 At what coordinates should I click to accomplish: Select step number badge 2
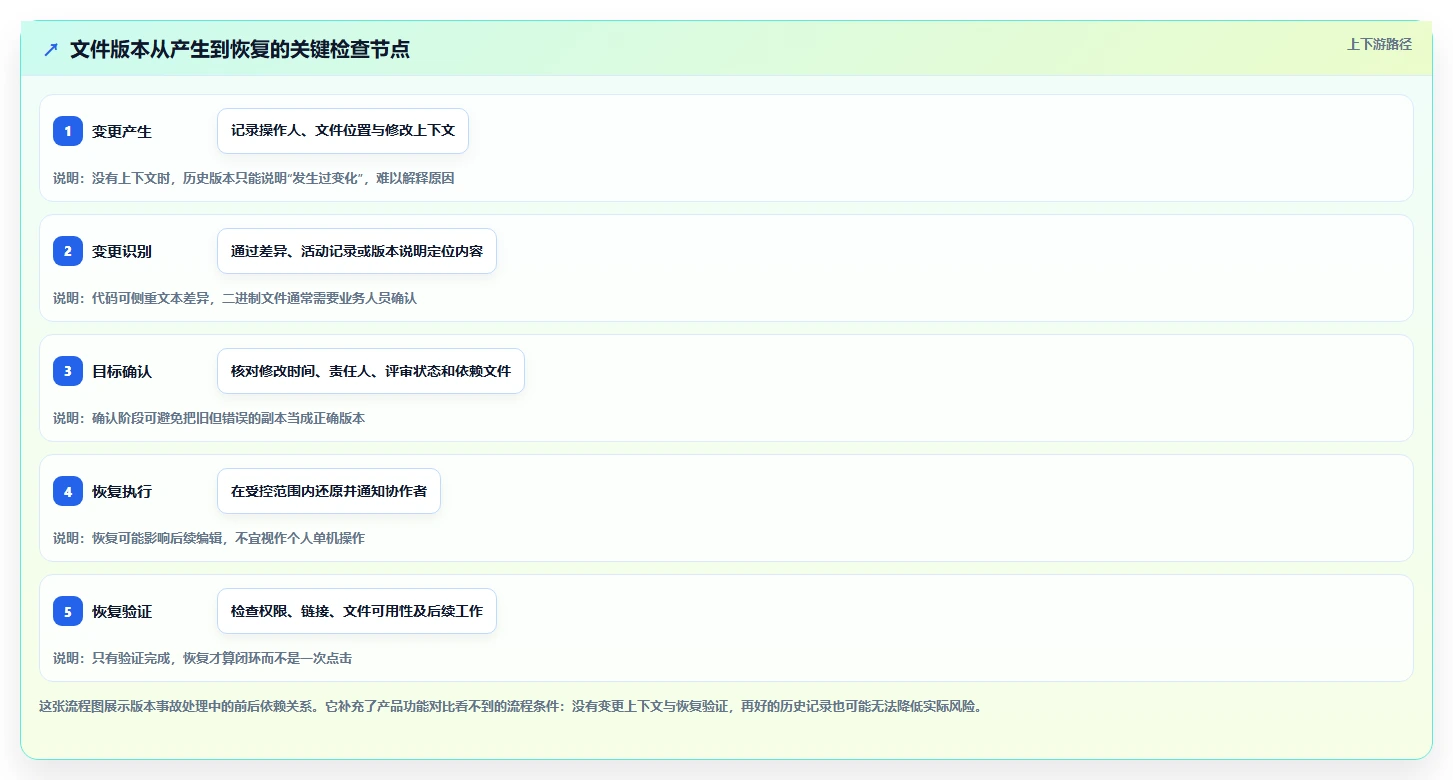pyautogui.click(x=68, y=251)
